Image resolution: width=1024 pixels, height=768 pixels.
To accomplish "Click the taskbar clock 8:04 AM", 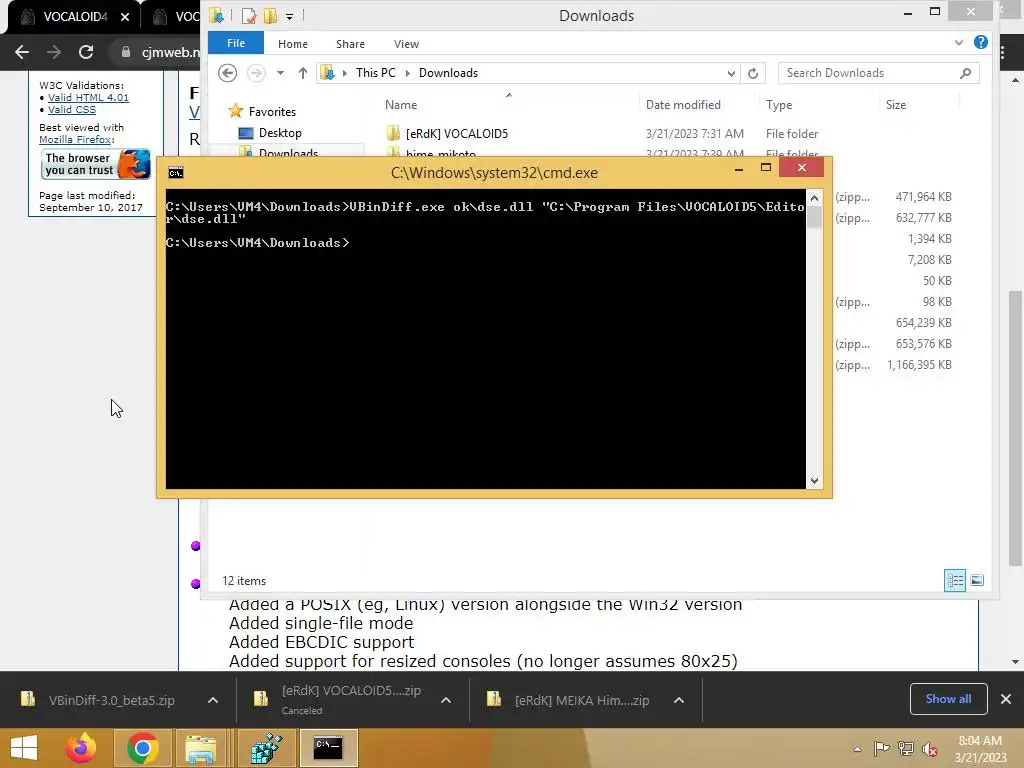I will tap(980, 741).
